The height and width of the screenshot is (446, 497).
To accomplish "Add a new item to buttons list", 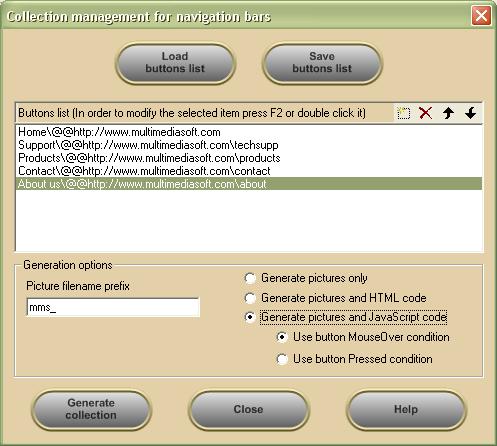I will click(404, 113).
